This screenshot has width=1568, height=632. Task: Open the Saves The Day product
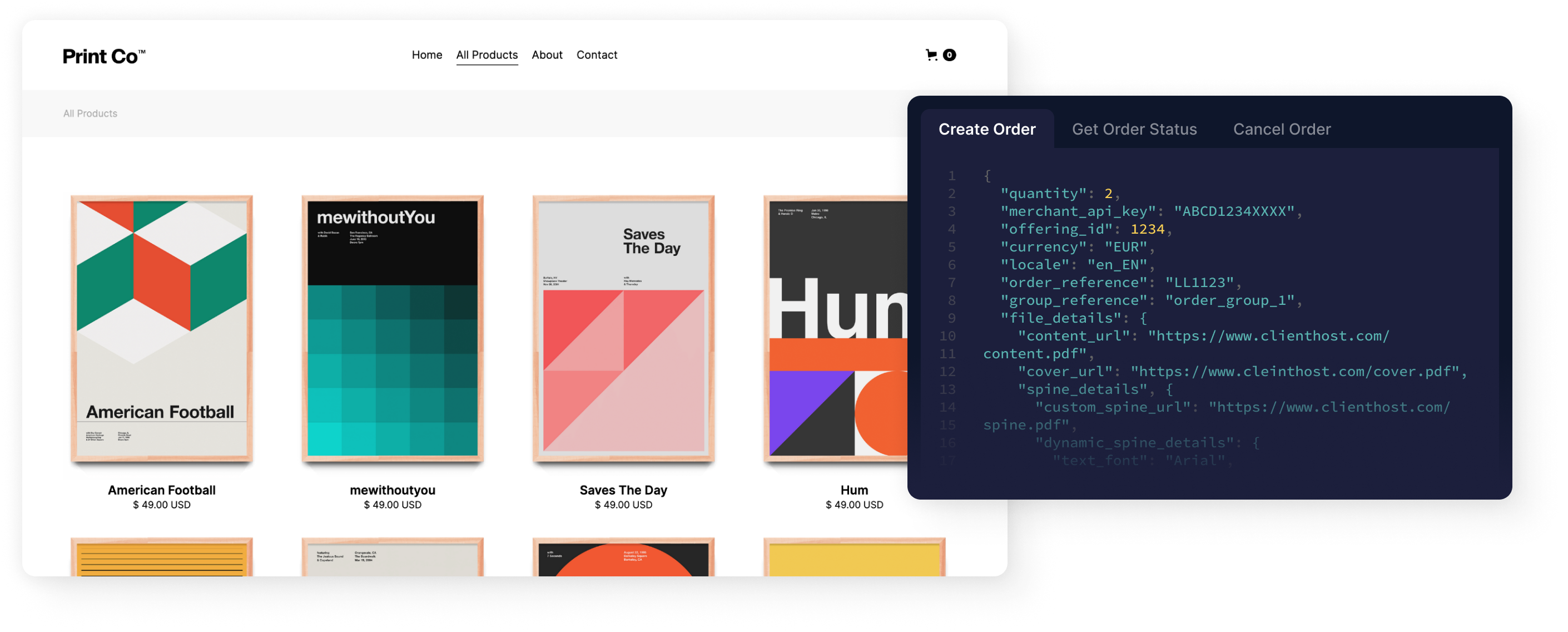623,335
